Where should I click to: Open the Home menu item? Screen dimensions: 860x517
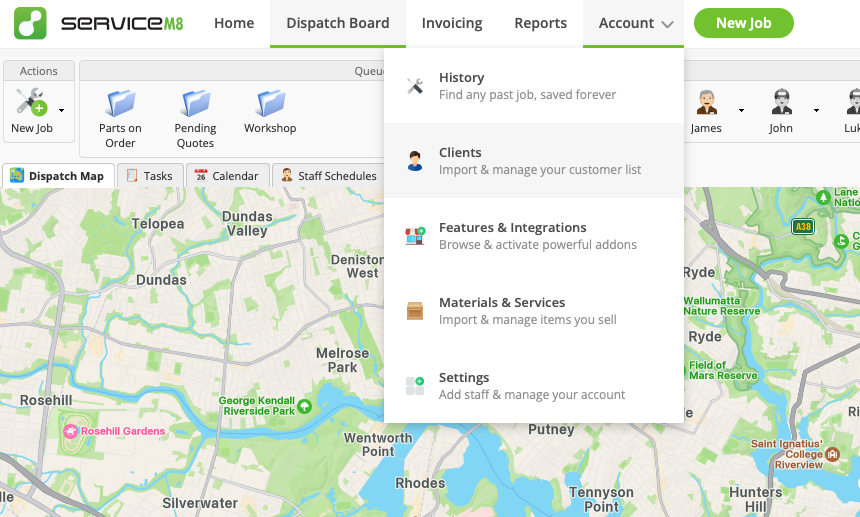coord(234,23)
